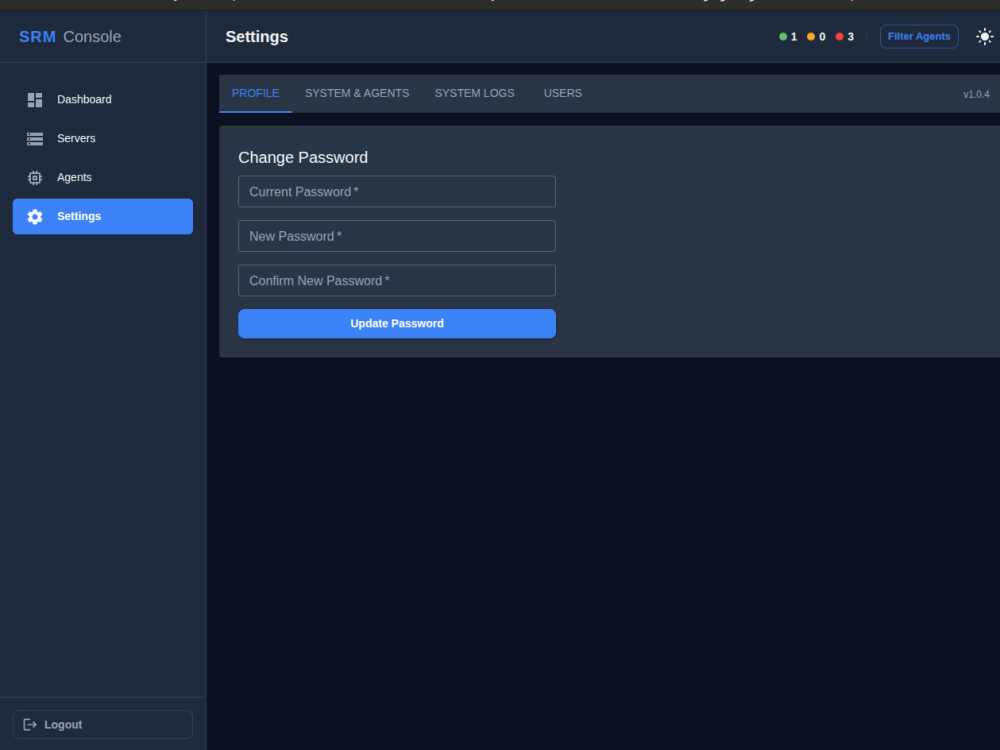
Task: Open Agents page label in sidebar
Action: point(74,177)
